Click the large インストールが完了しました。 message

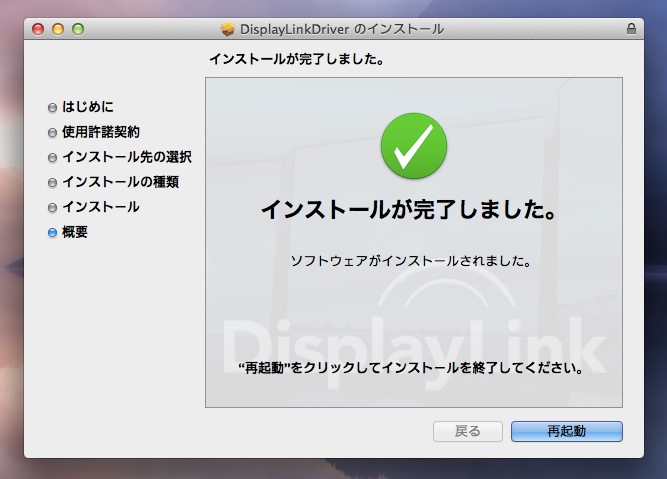click(409, 209)
